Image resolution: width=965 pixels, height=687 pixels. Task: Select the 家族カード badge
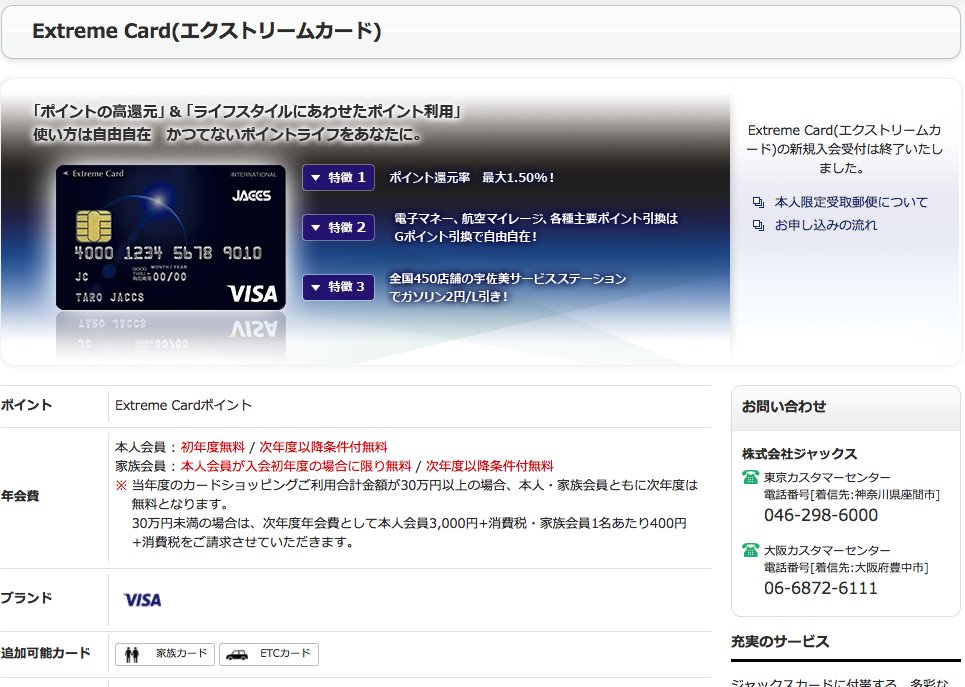coord(165,654)
